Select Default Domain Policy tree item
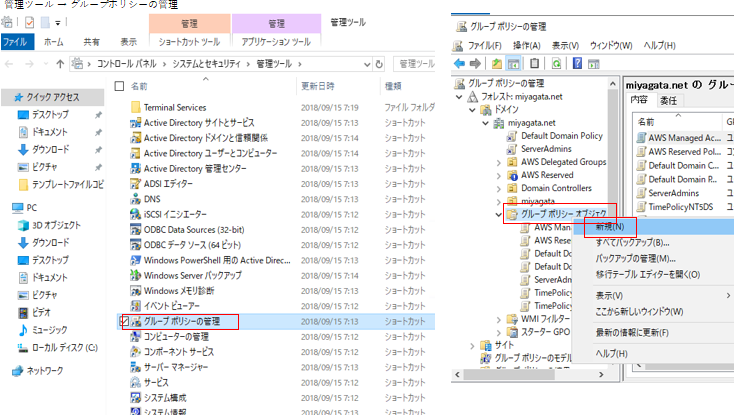 click(x=562, y=136)
